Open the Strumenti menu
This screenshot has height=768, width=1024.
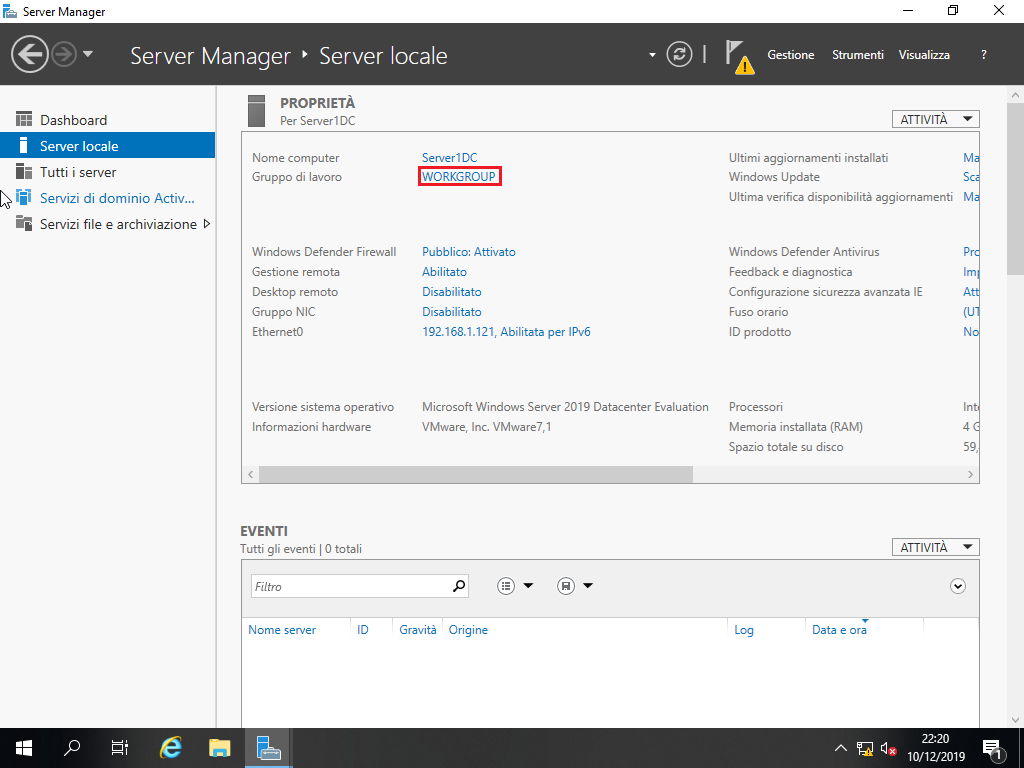point(857,55)
